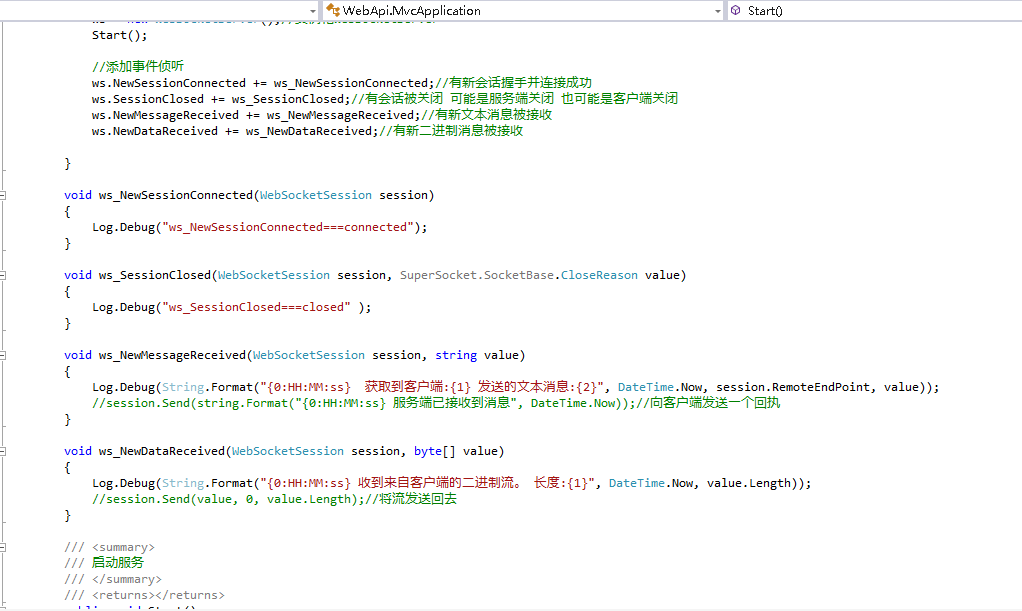Click ws.NewDataReceived in the subscription line
This screenshot has width=1022, height=611.
click(x=155, y=131)
